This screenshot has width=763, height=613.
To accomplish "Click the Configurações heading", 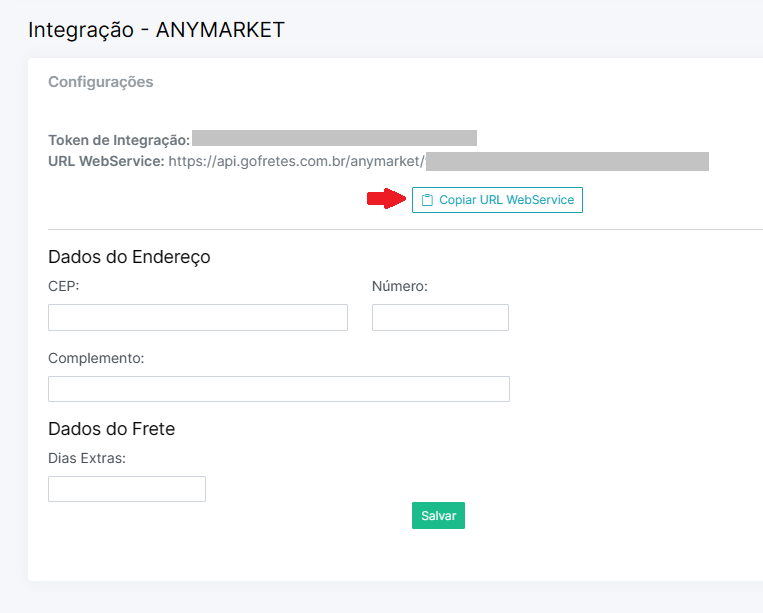I will [x=101, y=82].
